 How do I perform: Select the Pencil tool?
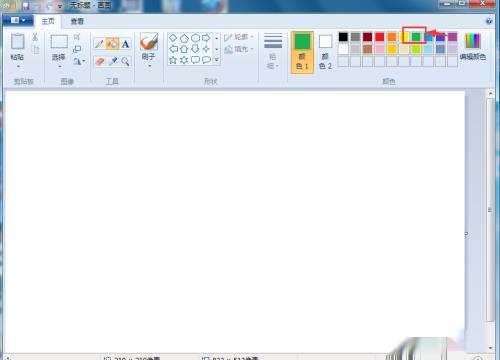99,44
